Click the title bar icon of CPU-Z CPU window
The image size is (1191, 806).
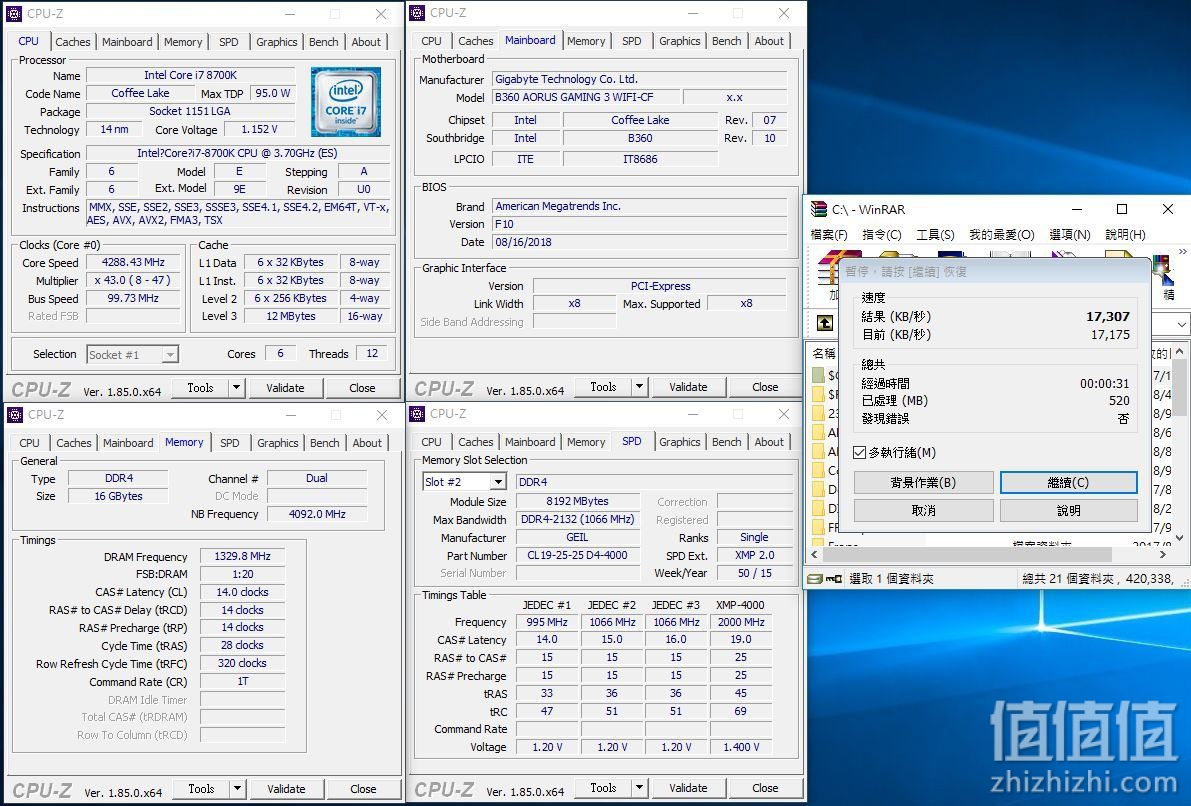click(x=14, y=14)
